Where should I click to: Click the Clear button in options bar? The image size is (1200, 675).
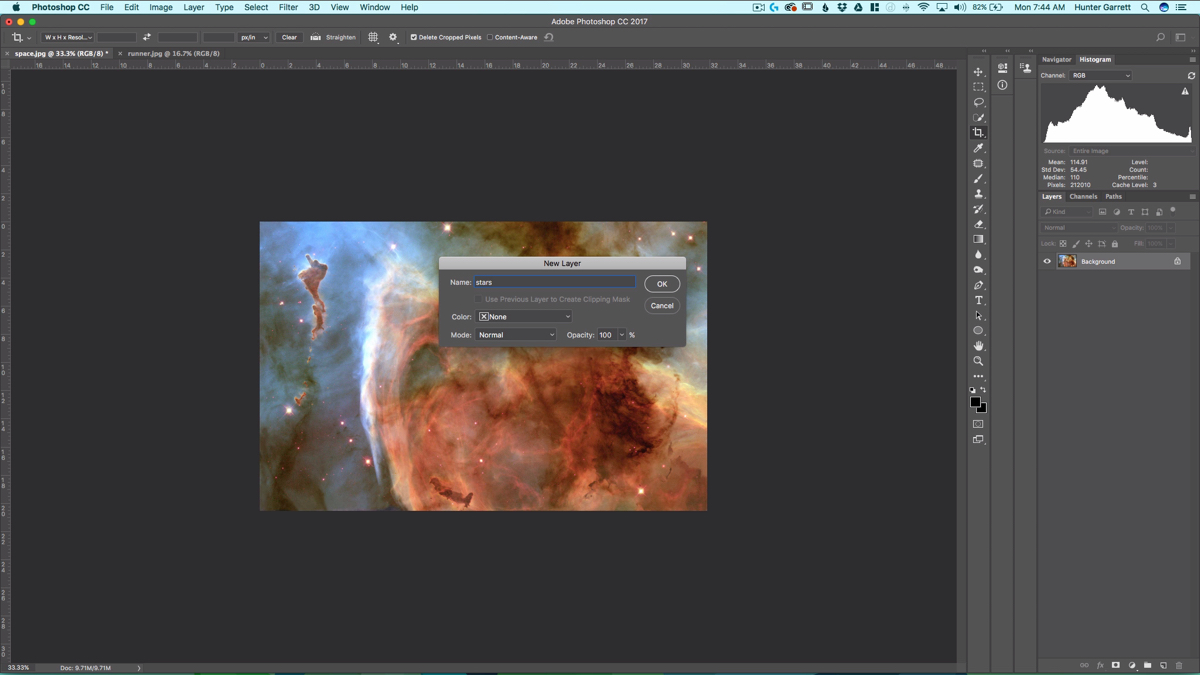pos(289,37)
